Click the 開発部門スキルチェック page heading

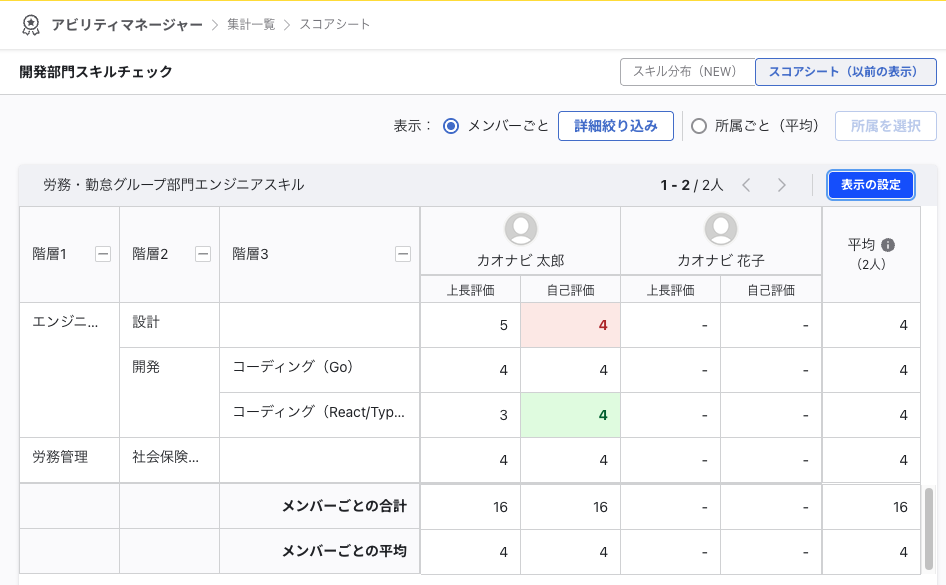96,72
